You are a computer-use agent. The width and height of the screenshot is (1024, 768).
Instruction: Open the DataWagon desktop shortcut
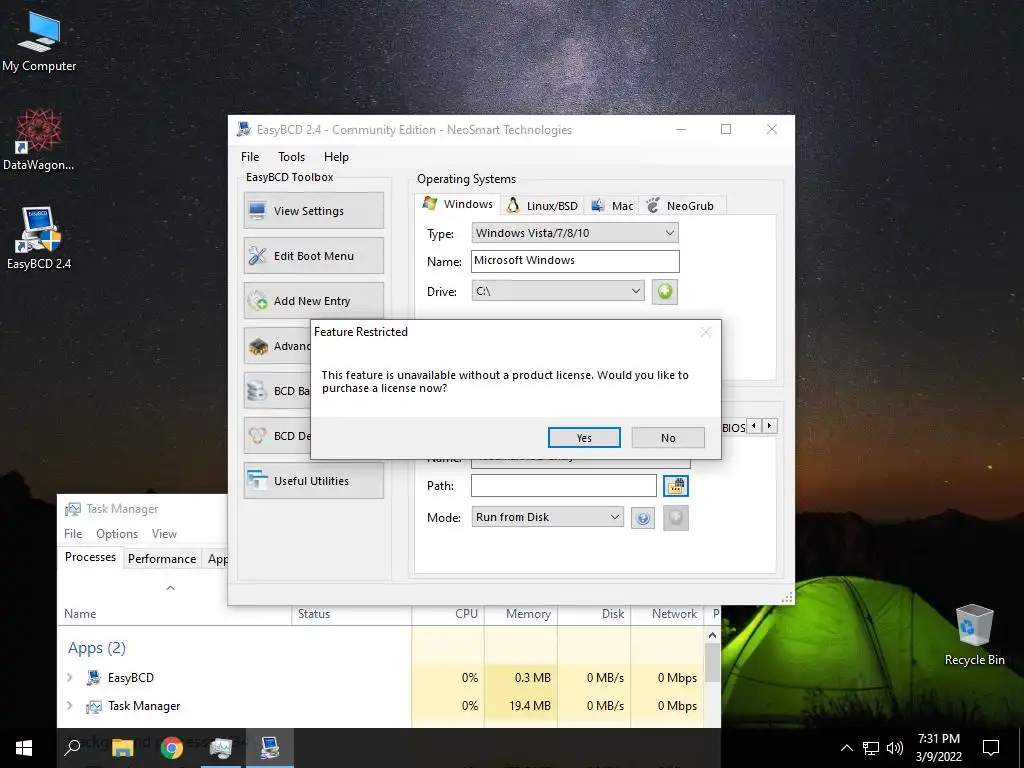(x=39, y=138)
